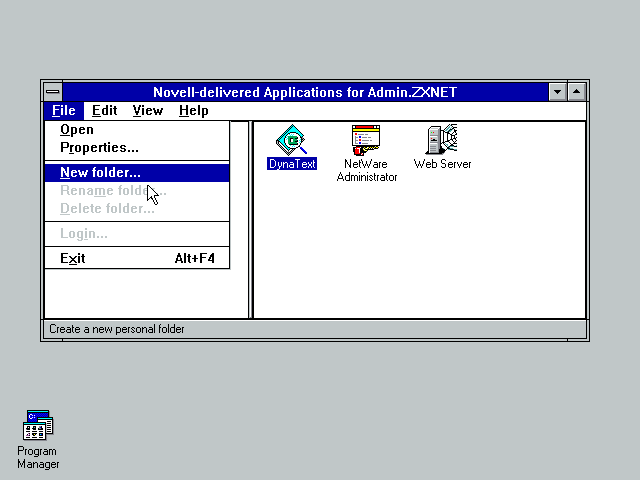The height and width of the screenshot is (480, 640).
Task: Click the DynaText label text
Action: [292, 164]
